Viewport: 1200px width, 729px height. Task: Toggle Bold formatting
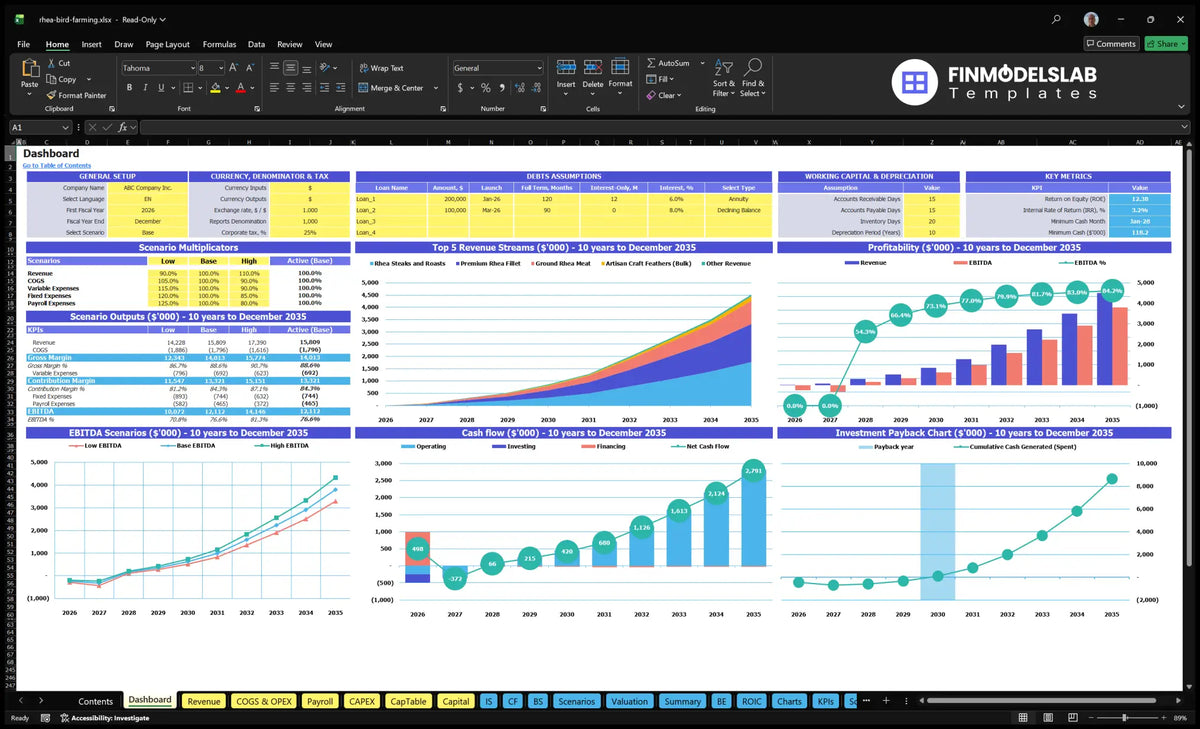[x=130, y=88]
